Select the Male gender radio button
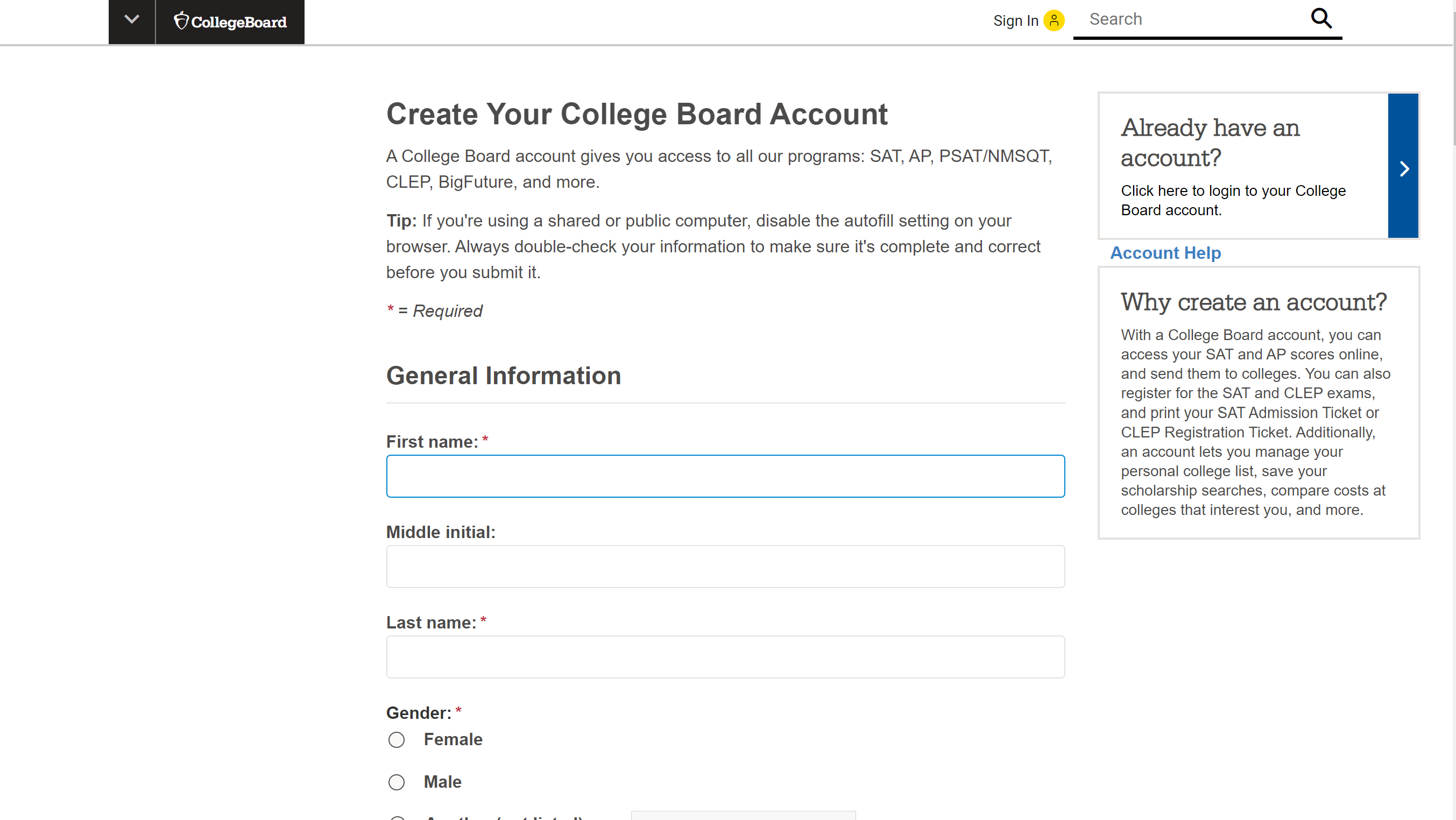The width and height of the screenshot is (1456, 820). 397,782
